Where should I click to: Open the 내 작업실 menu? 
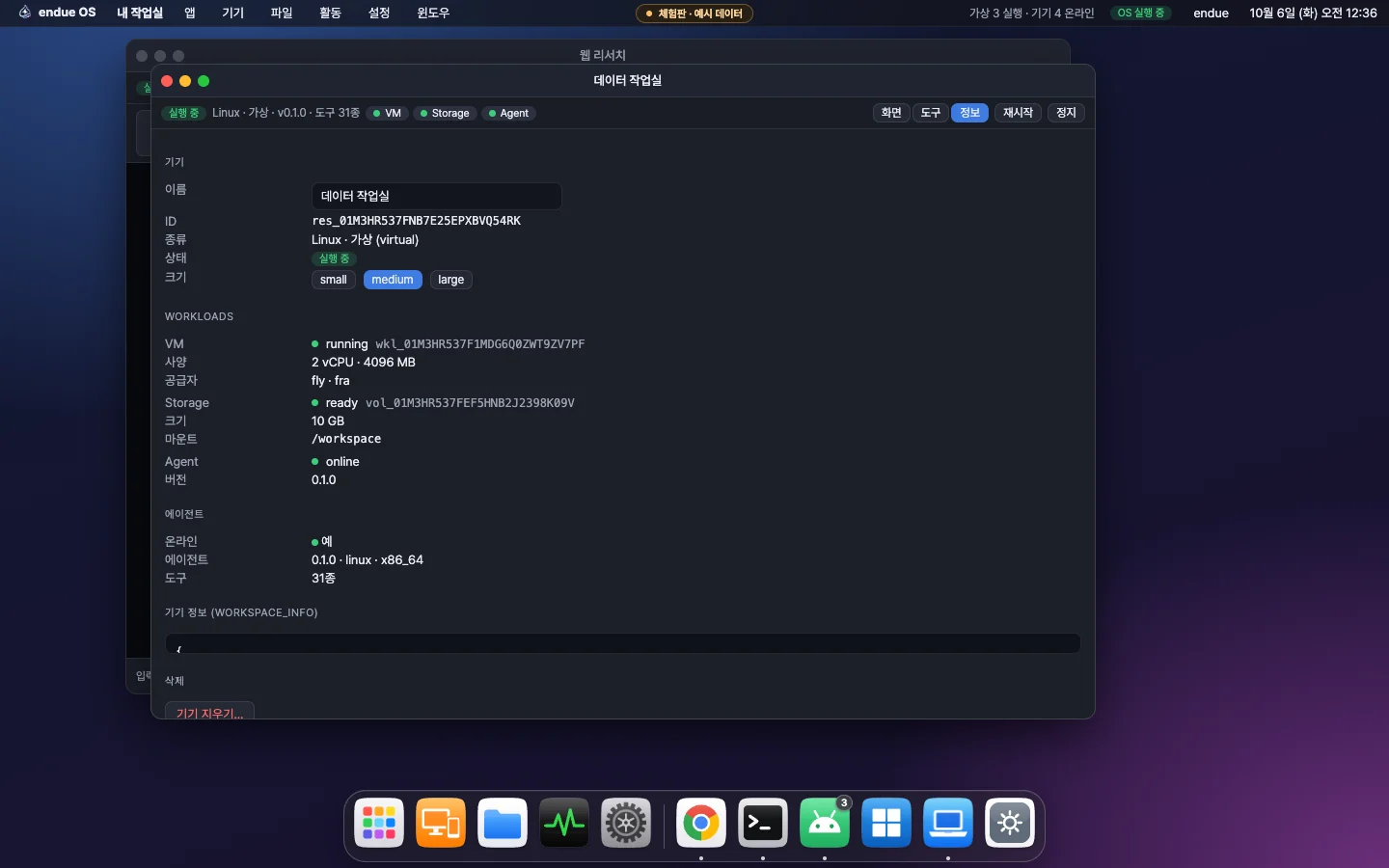(140, 13)
